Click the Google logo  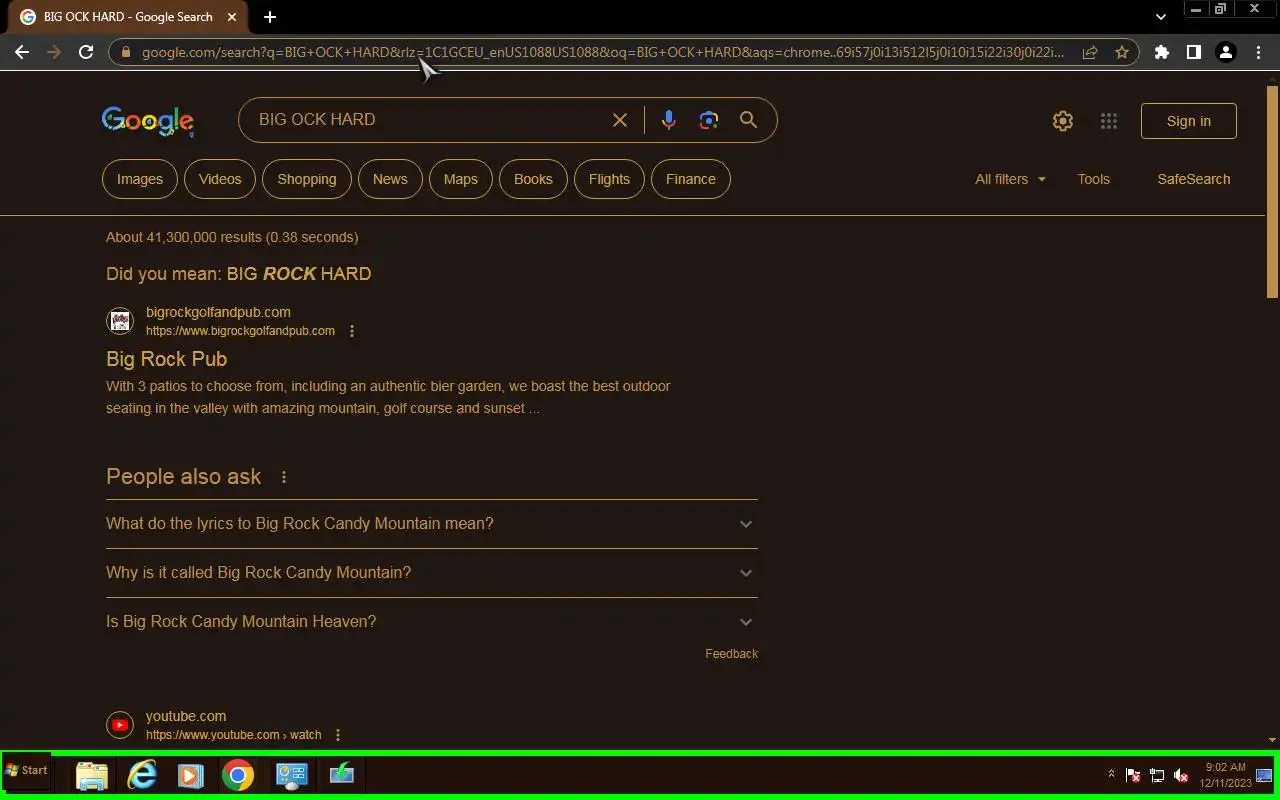pos(148,121)
